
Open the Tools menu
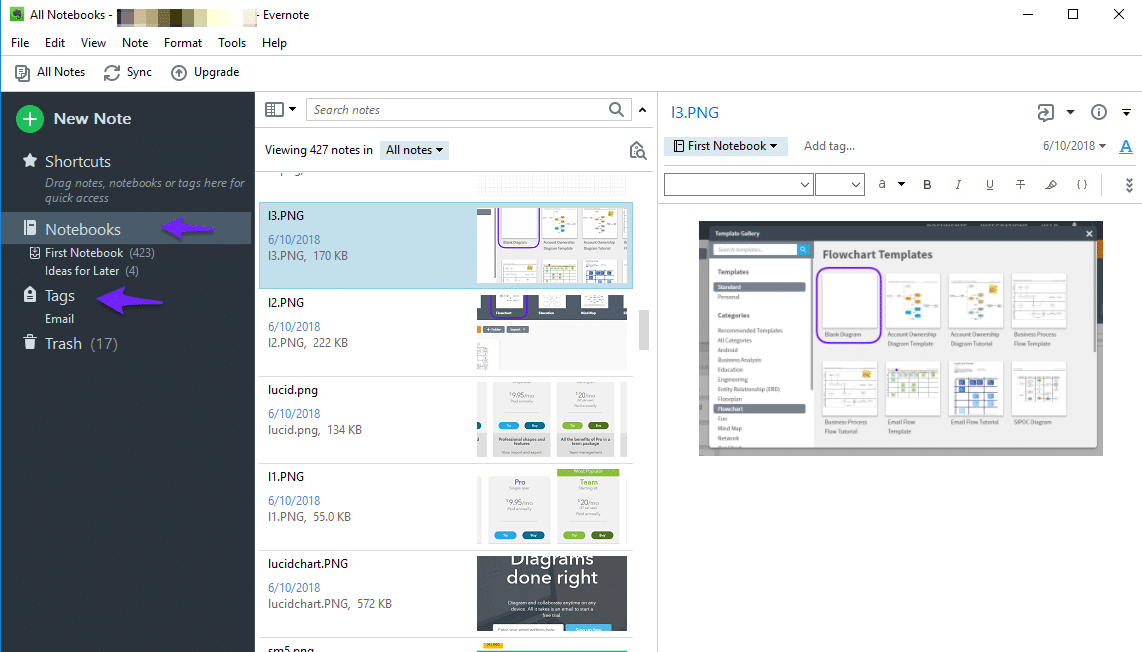[232, 42]
